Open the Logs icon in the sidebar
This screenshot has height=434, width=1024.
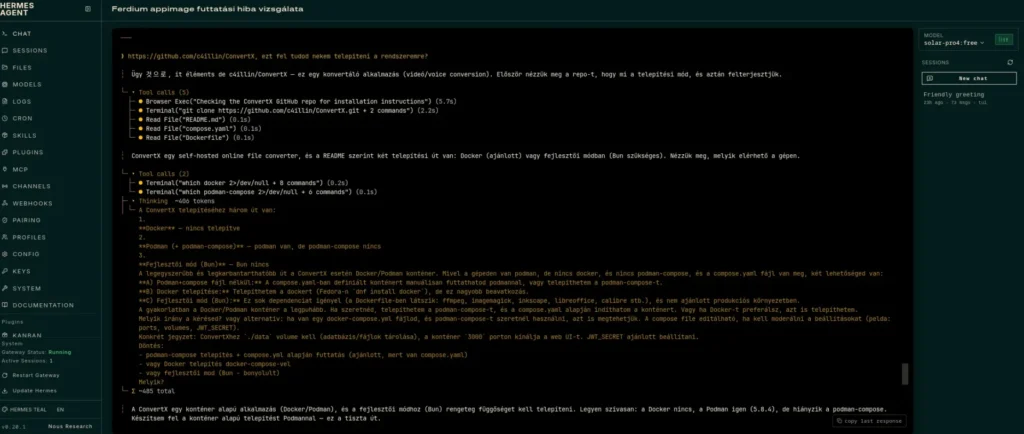[5, 101]
